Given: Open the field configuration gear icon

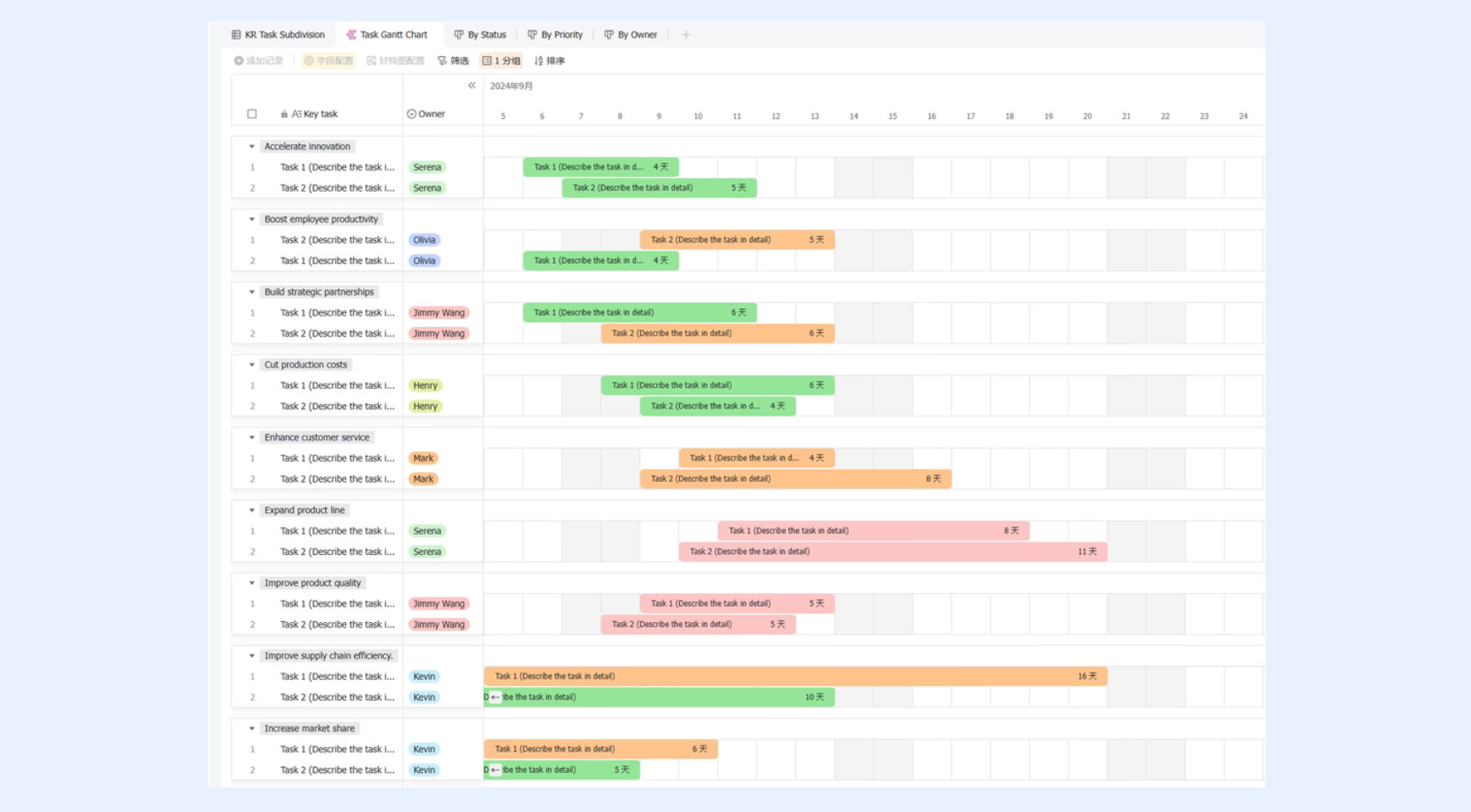Looking at the screenshot, I should pos(309,60).
